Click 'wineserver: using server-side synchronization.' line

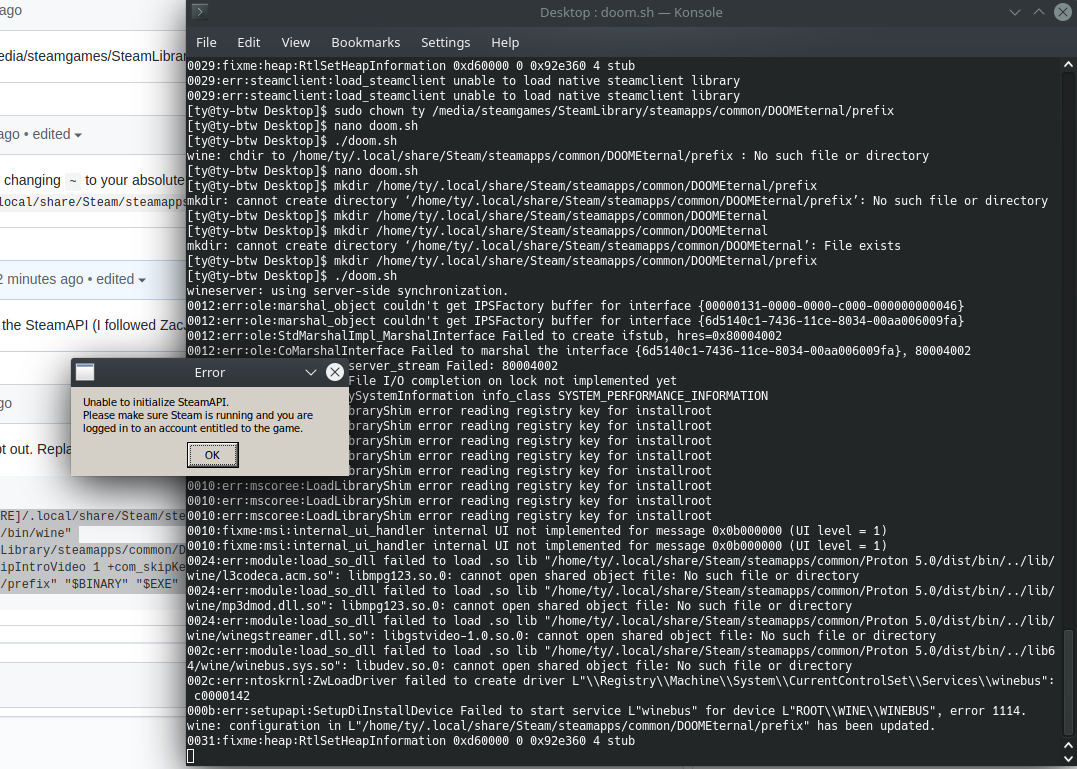(x=348, y=290)
